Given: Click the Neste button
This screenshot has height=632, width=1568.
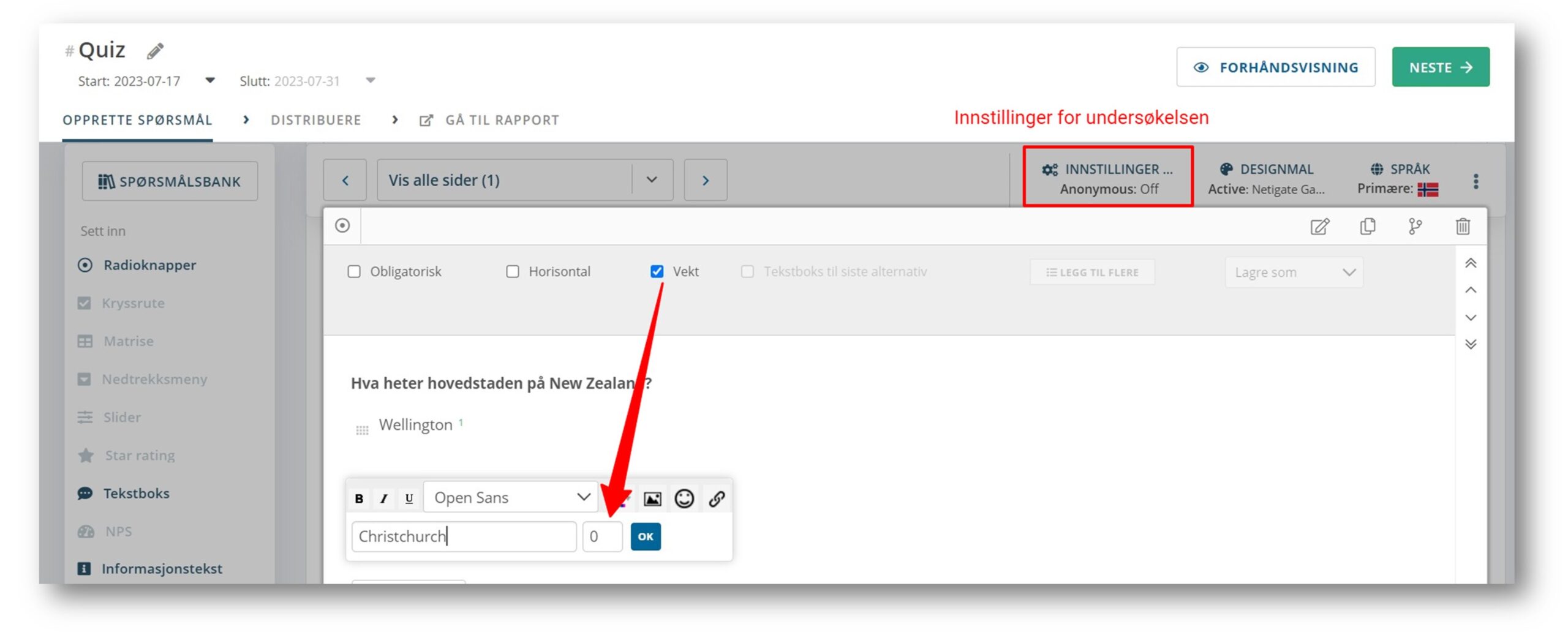Looking at the screenshot, I should click(x=1440, y=67).
